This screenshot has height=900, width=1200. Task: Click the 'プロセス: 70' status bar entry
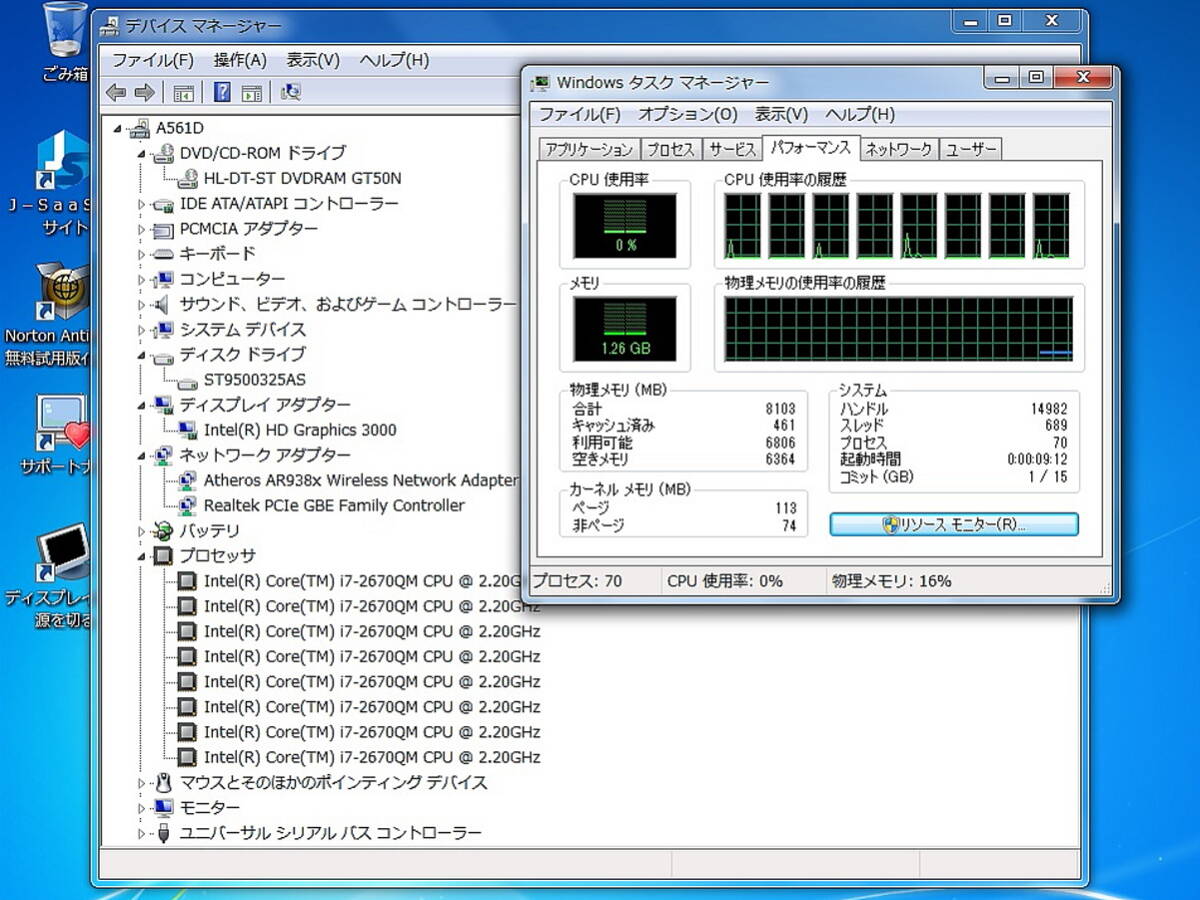point(576,581)
